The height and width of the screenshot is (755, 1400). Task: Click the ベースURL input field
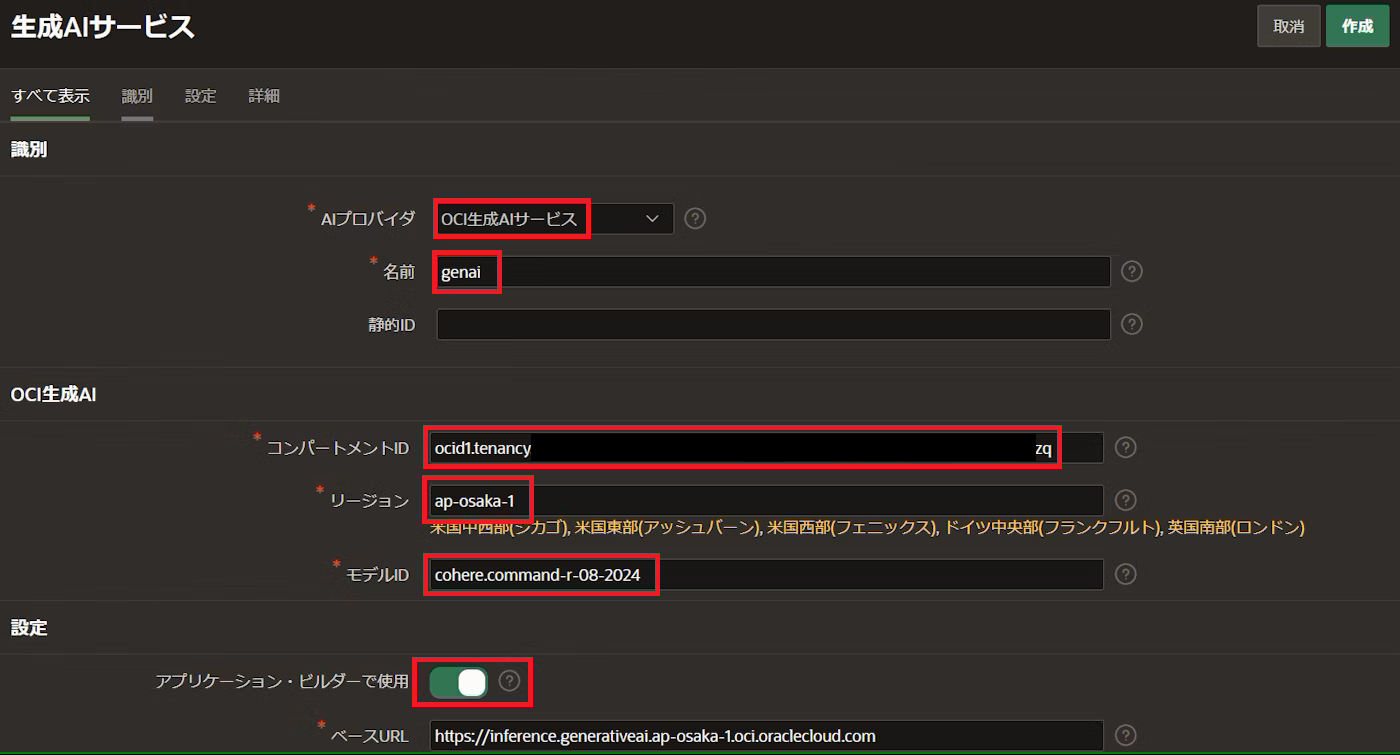click(766, 735)
